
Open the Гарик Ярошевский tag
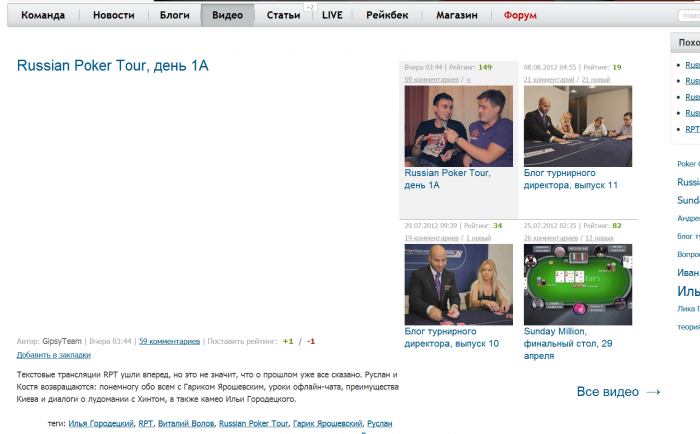tap(328, 423)
